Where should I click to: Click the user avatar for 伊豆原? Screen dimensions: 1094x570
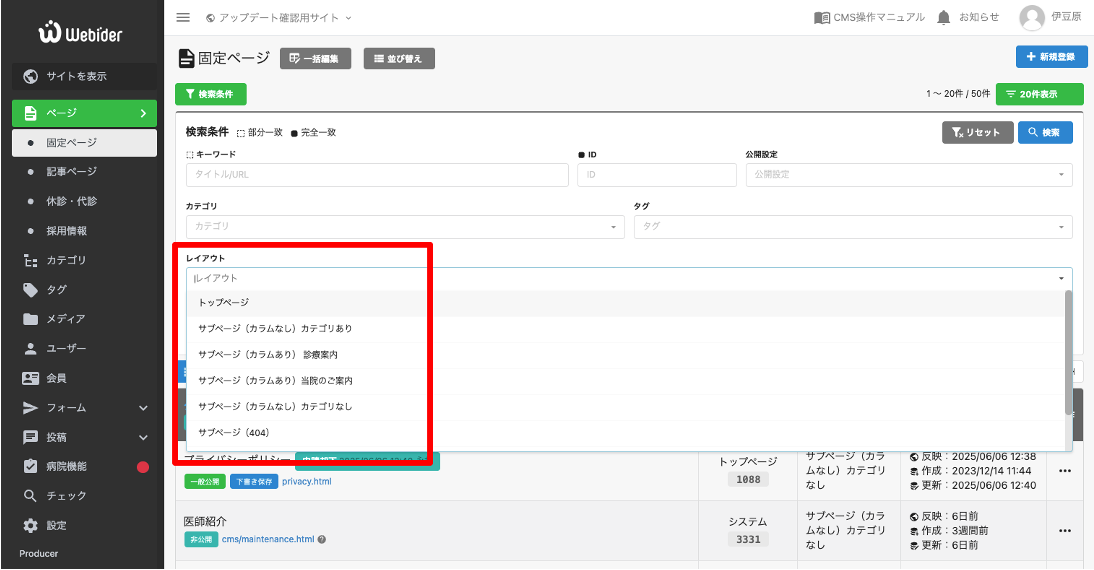click(1032, 18)
